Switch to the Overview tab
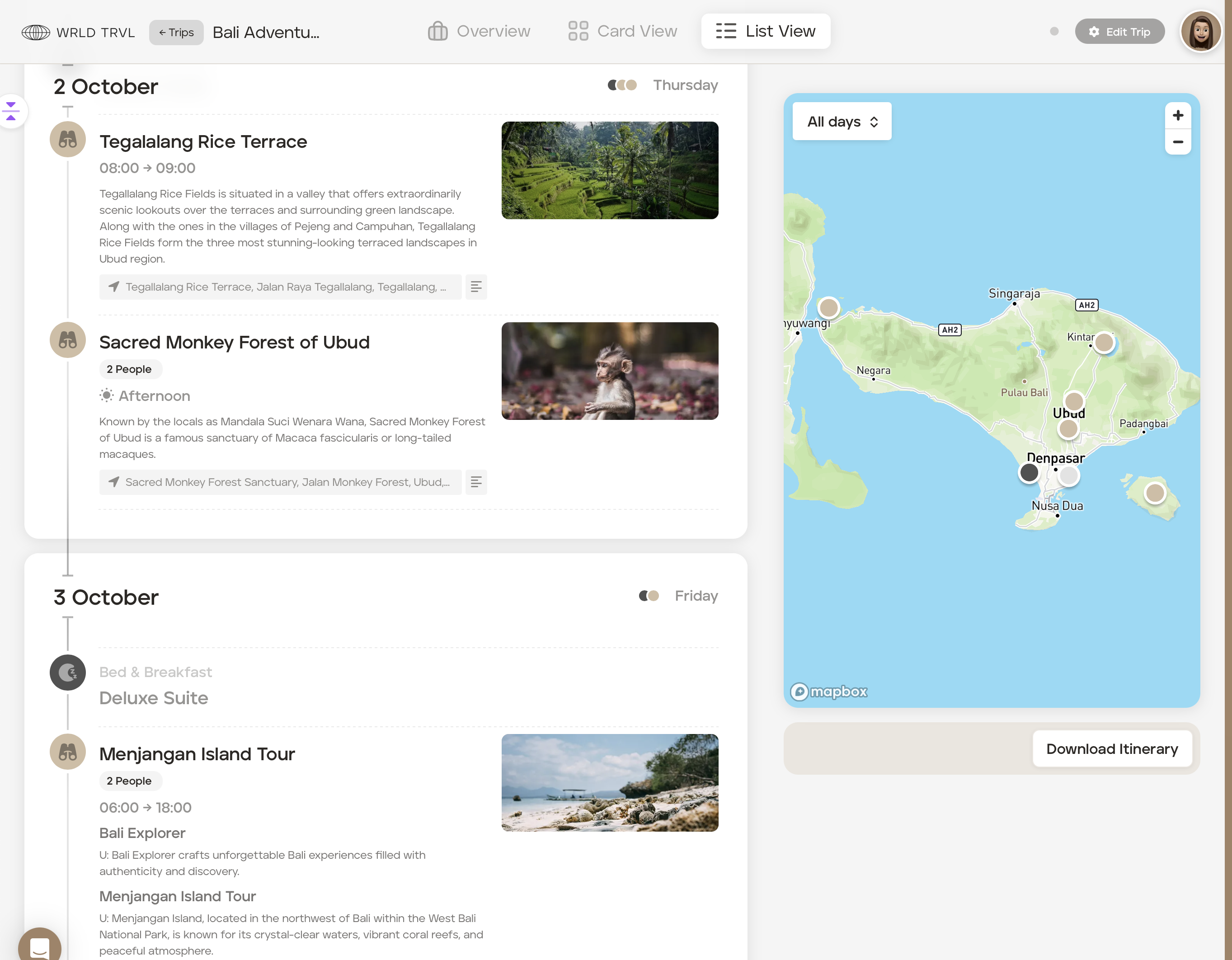1232x960 pixels. click(x=479, y=32)
